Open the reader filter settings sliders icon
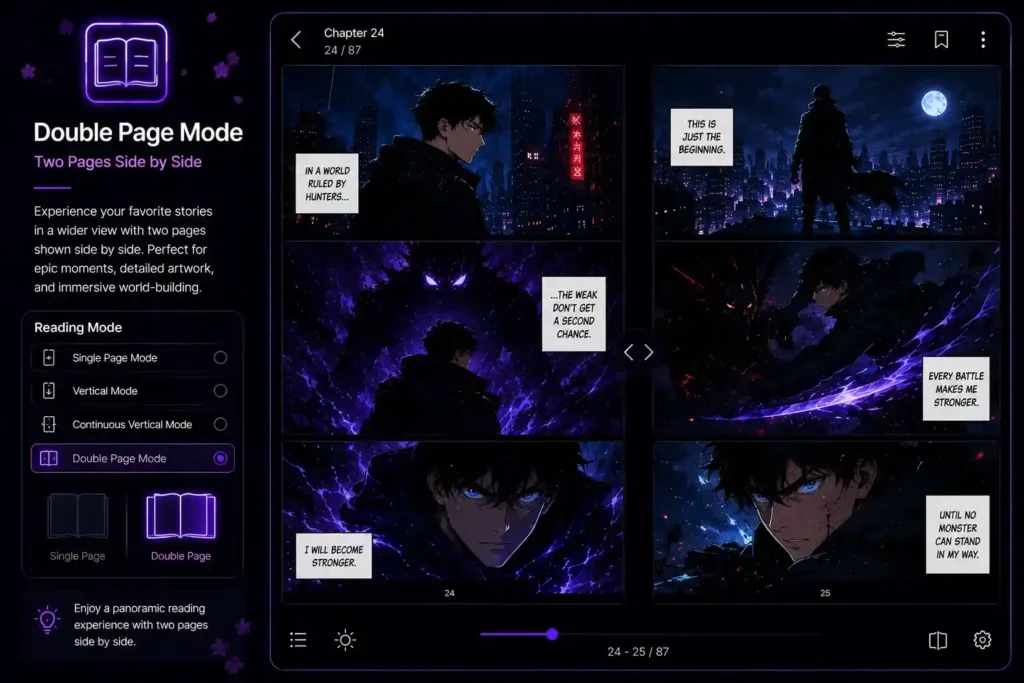Image resolution: width=1024 pixels, height=683 pixels. coord(896,40)
